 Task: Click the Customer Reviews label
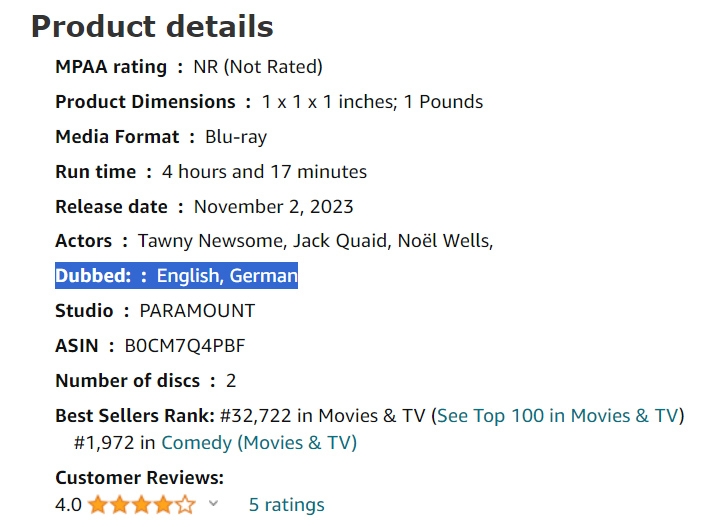point(139,478)
